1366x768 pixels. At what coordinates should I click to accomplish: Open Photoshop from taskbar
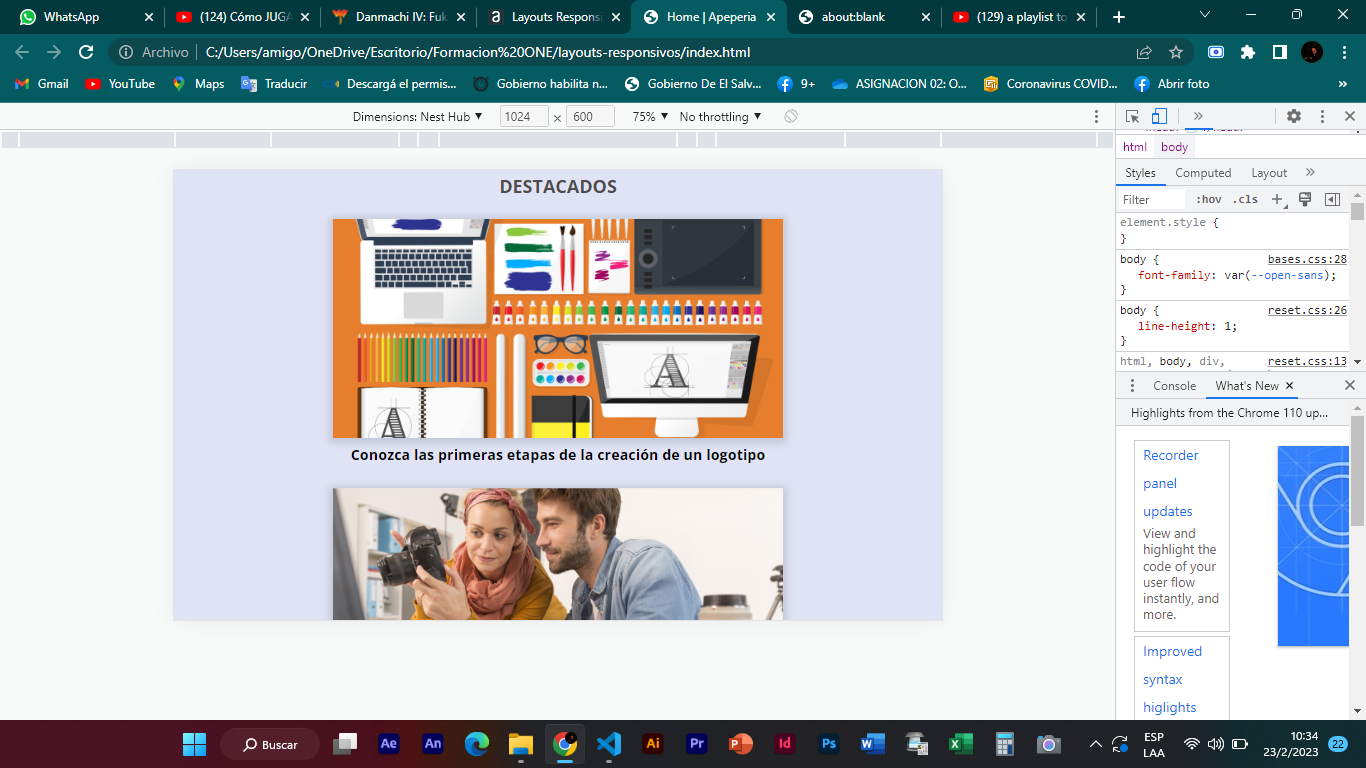[828, 744]
